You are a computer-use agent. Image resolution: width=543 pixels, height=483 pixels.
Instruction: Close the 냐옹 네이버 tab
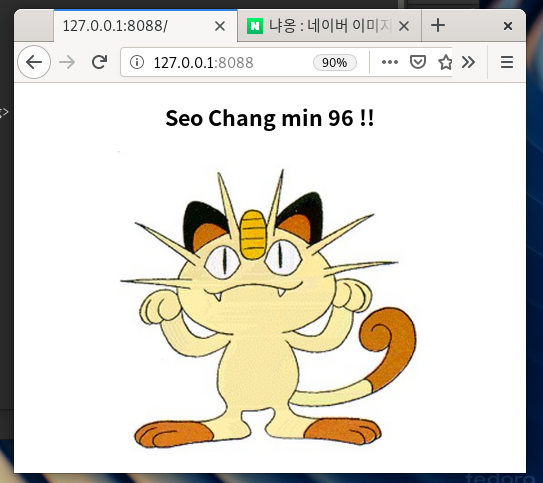pyautogui.click(x=404, y=26)
